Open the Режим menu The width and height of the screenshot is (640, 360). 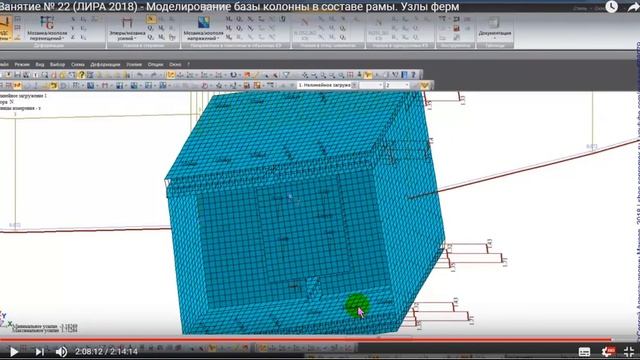point(22,64)
